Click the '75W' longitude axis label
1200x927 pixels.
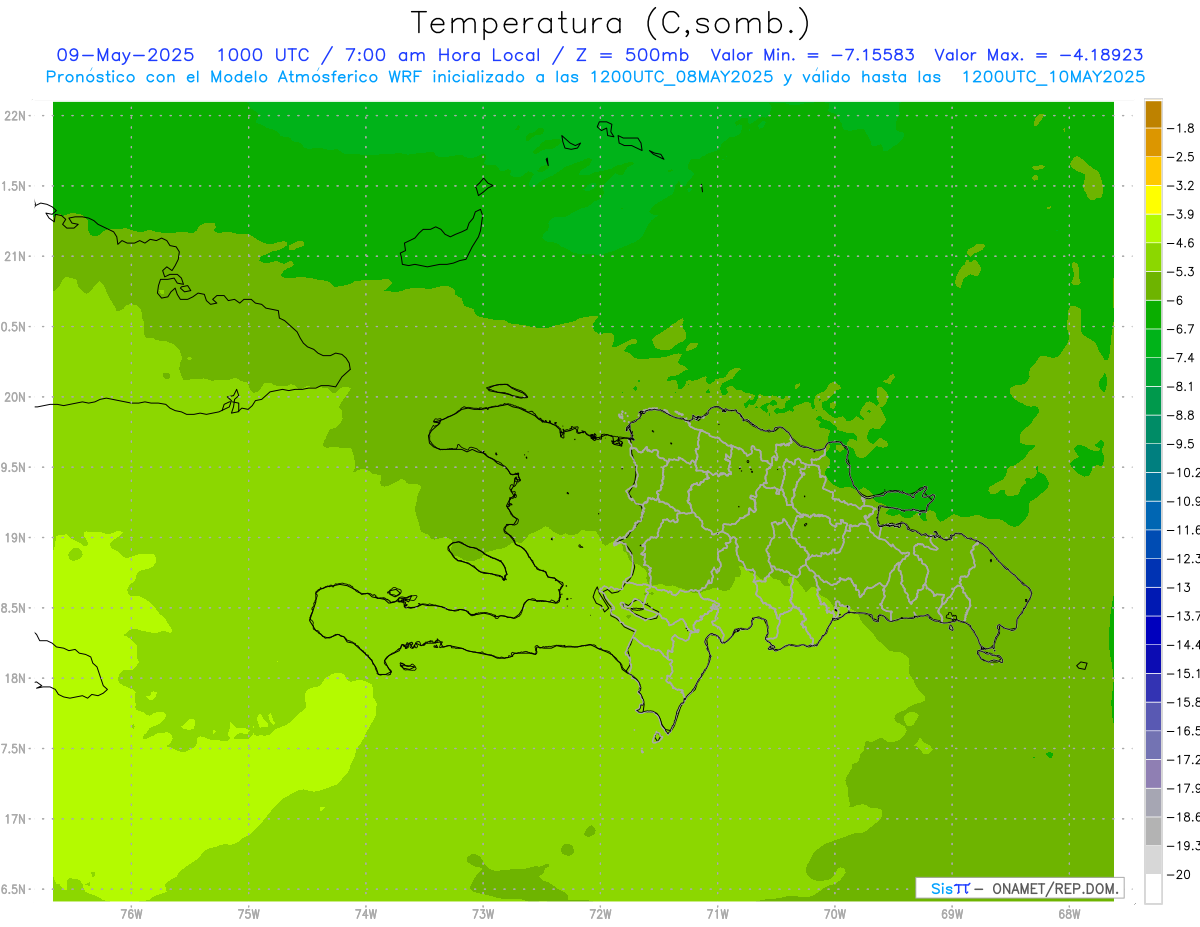pyautogui.click(x=248, y=913)
